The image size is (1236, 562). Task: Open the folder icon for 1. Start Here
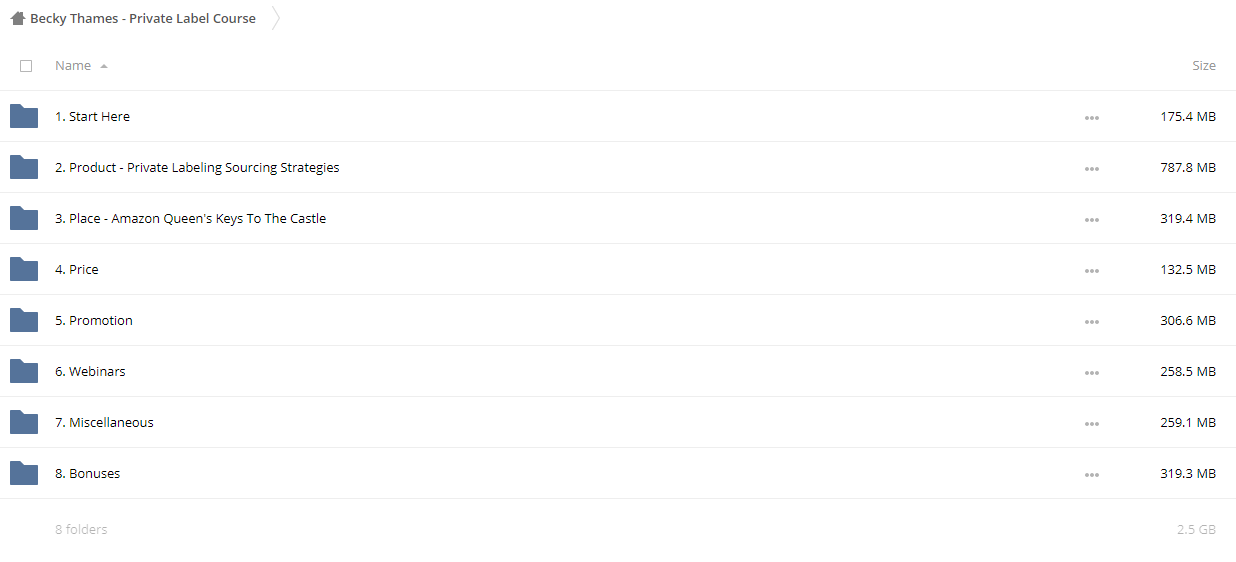[x=24, y=116]
